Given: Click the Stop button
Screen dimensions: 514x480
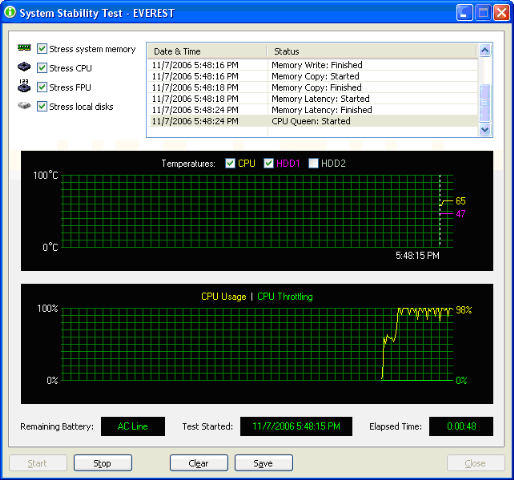Looking at the screenshot, I should coord(103,463).
